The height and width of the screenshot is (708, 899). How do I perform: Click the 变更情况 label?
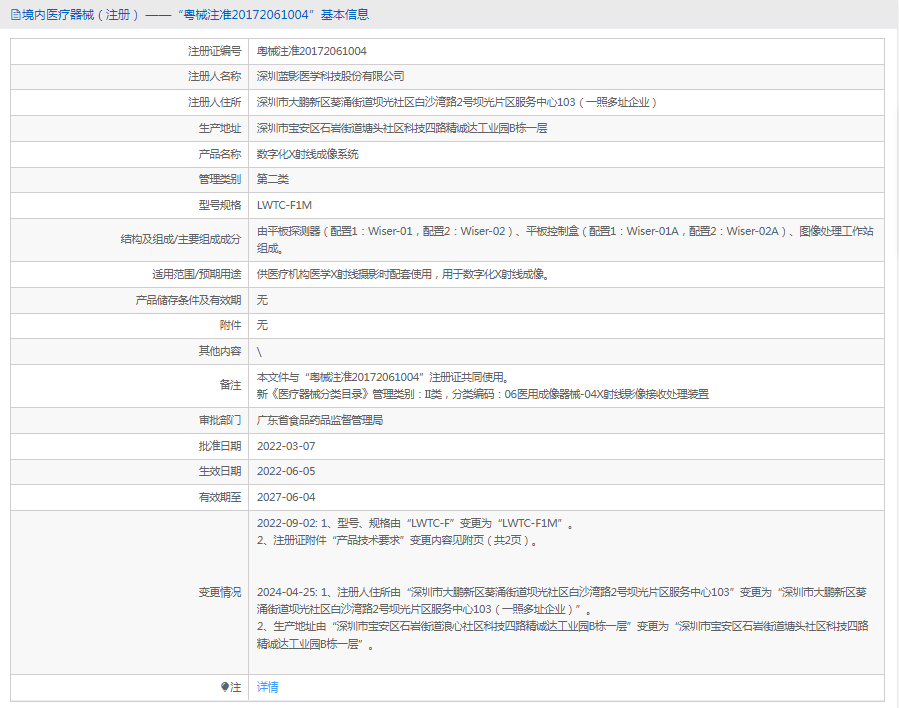coord(220,592)
